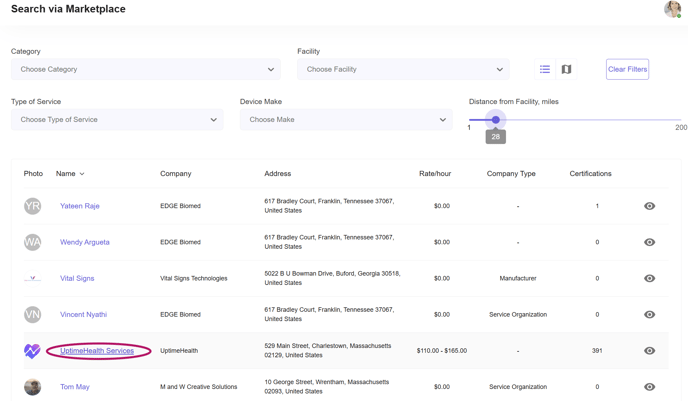Click Wendy Argueta's WA avatar
688x401 pixels.
(33, 242)
